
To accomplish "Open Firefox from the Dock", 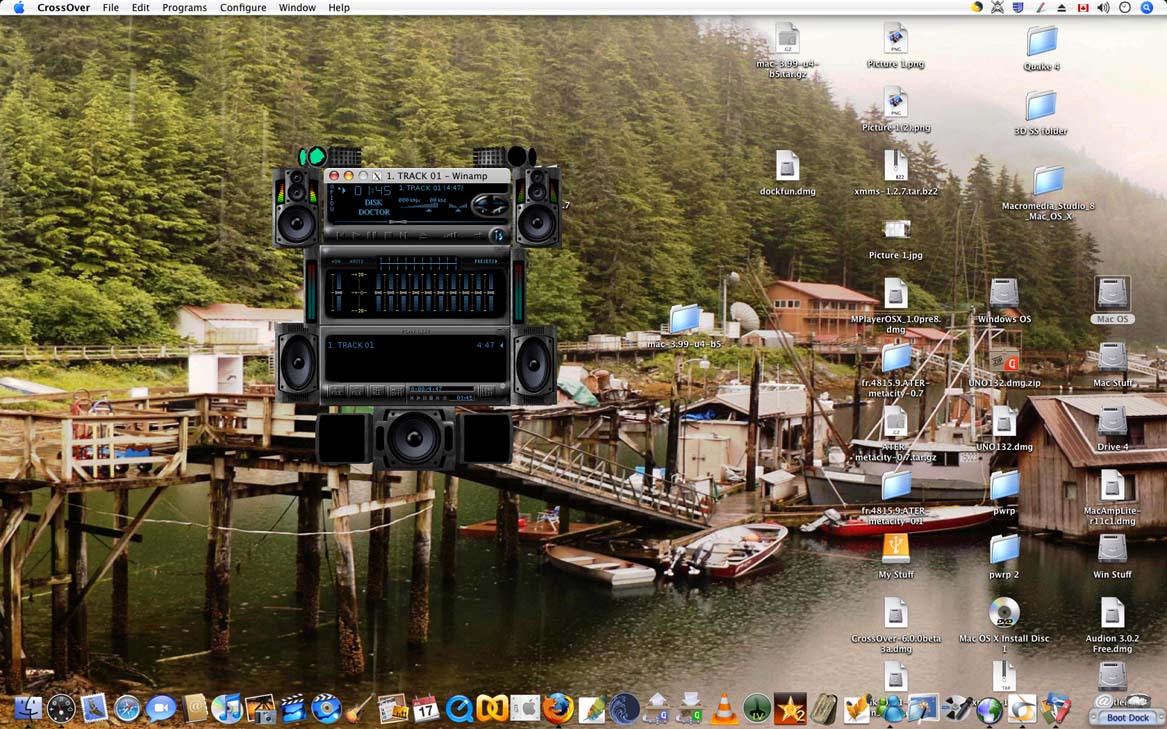I will click(557, 708).
